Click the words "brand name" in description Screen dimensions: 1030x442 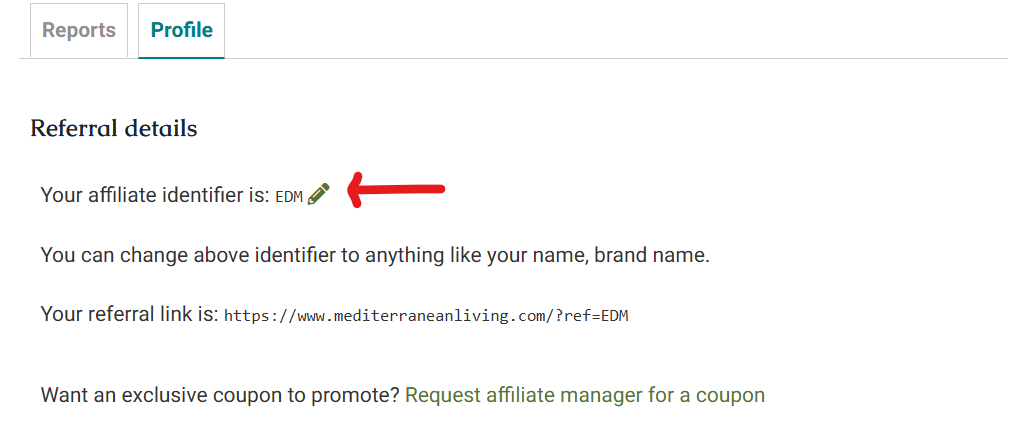pyautogui.click(x=650, y=255)
